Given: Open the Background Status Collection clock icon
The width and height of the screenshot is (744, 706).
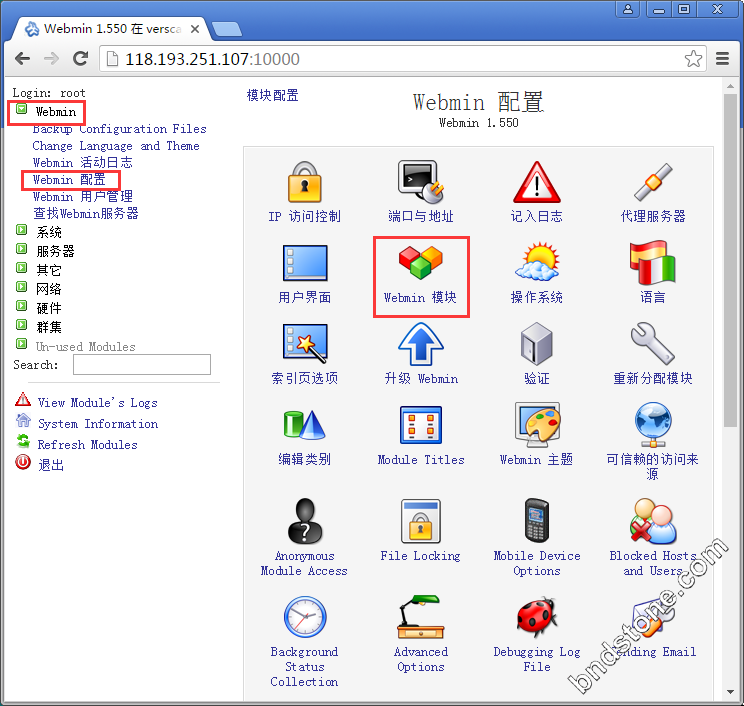Looking at the screenshot, I should [x=305, y=617].
